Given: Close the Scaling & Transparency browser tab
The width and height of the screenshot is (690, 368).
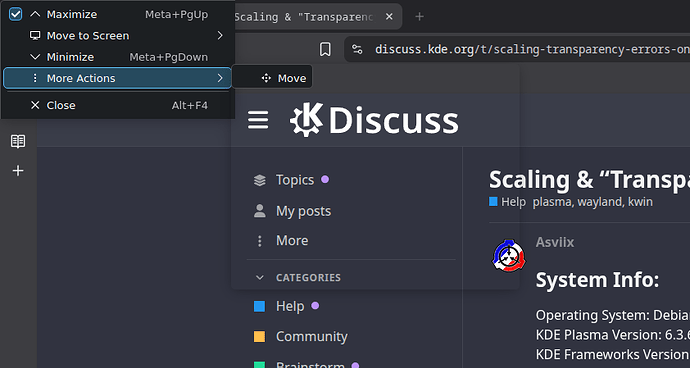Looking at the screenshot, I should coord(389,17).
